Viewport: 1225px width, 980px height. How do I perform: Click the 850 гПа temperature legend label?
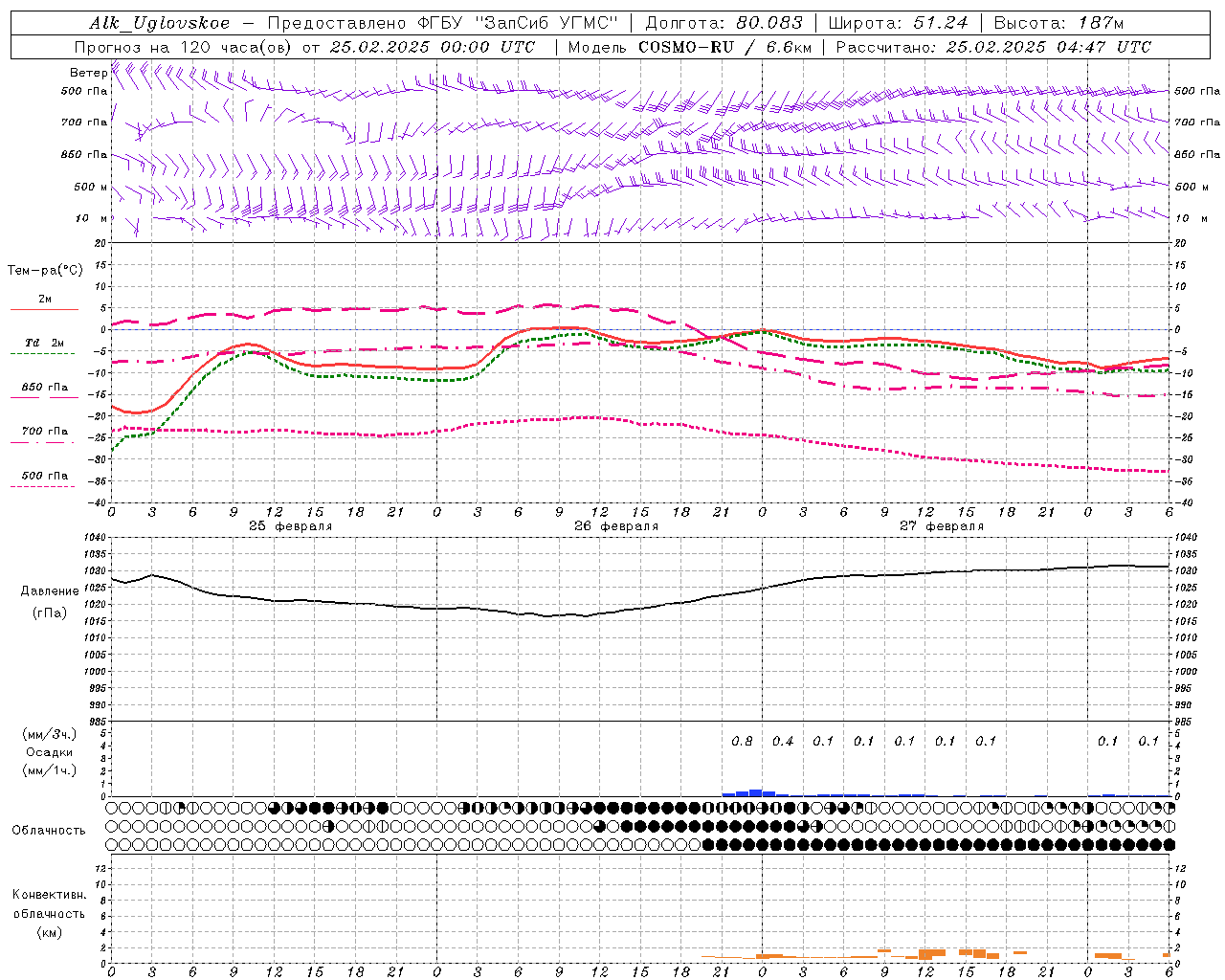(x=45, y=388)
